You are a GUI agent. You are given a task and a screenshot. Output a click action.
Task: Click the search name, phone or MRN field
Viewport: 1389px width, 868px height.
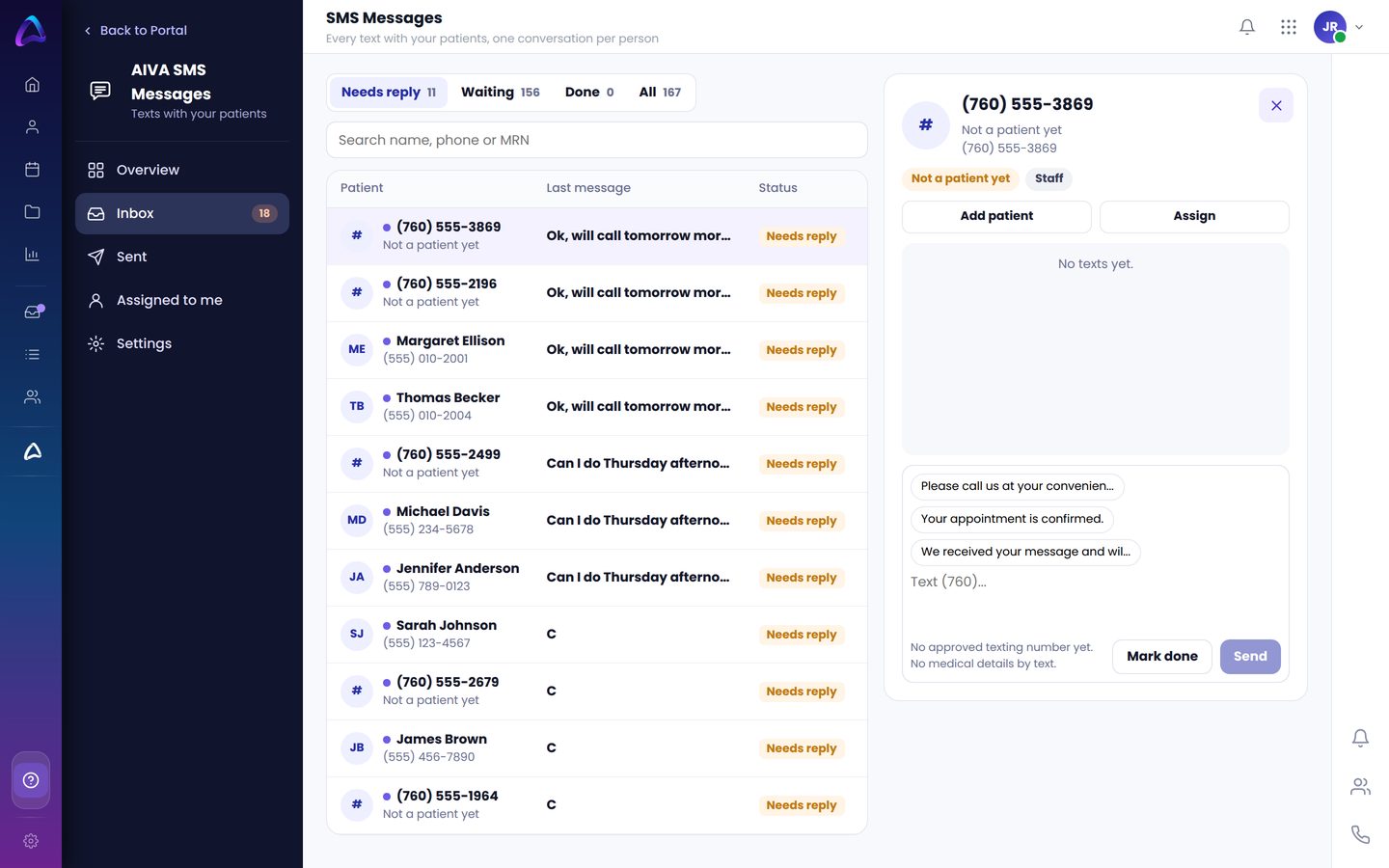[597, 140]
